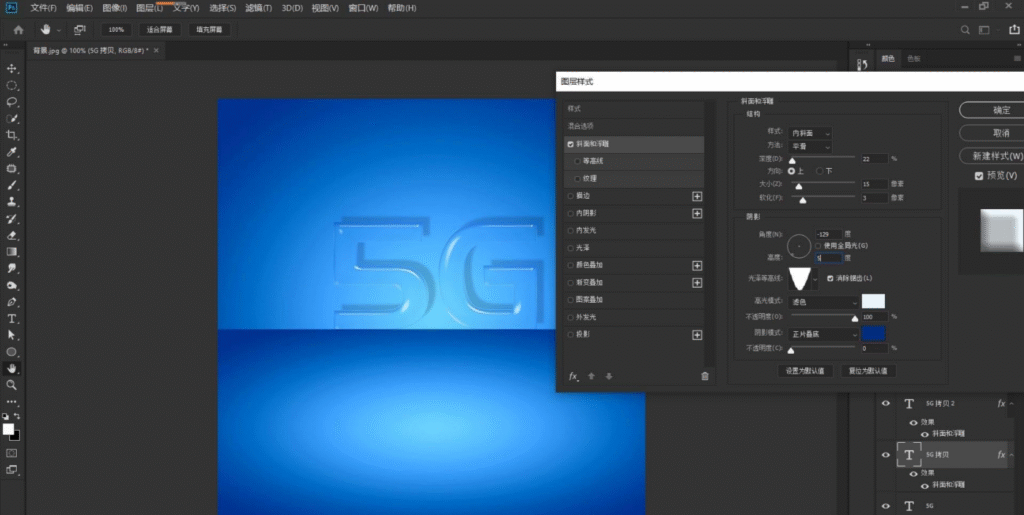The image size is (1024, 515).
Task: Click the delete effect trash icon
Action: click(x=705, y=377)
